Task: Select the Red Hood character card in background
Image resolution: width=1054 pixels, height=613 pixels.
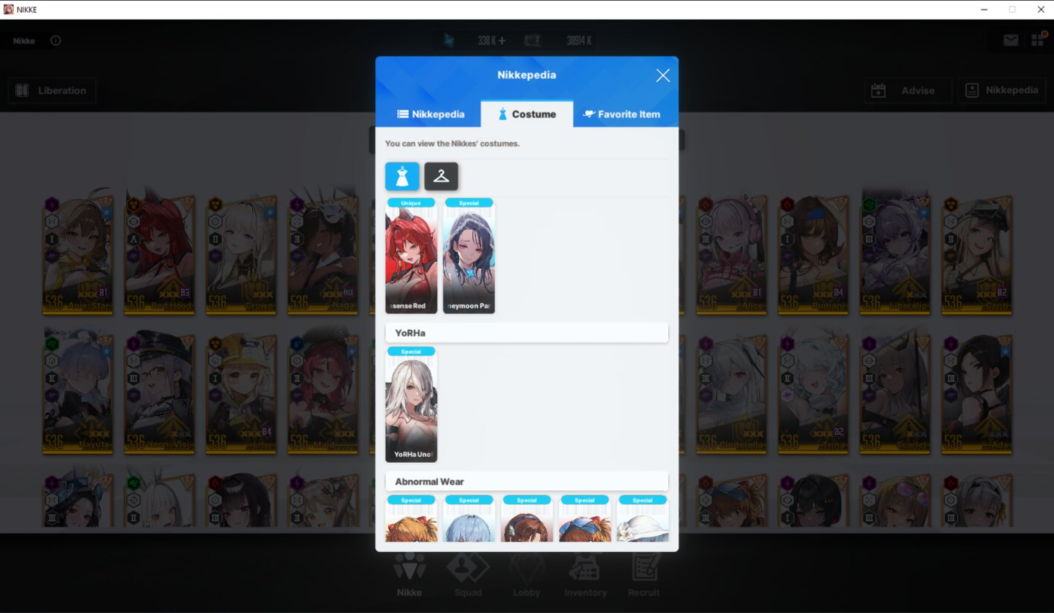Action: tap(159, 254)
